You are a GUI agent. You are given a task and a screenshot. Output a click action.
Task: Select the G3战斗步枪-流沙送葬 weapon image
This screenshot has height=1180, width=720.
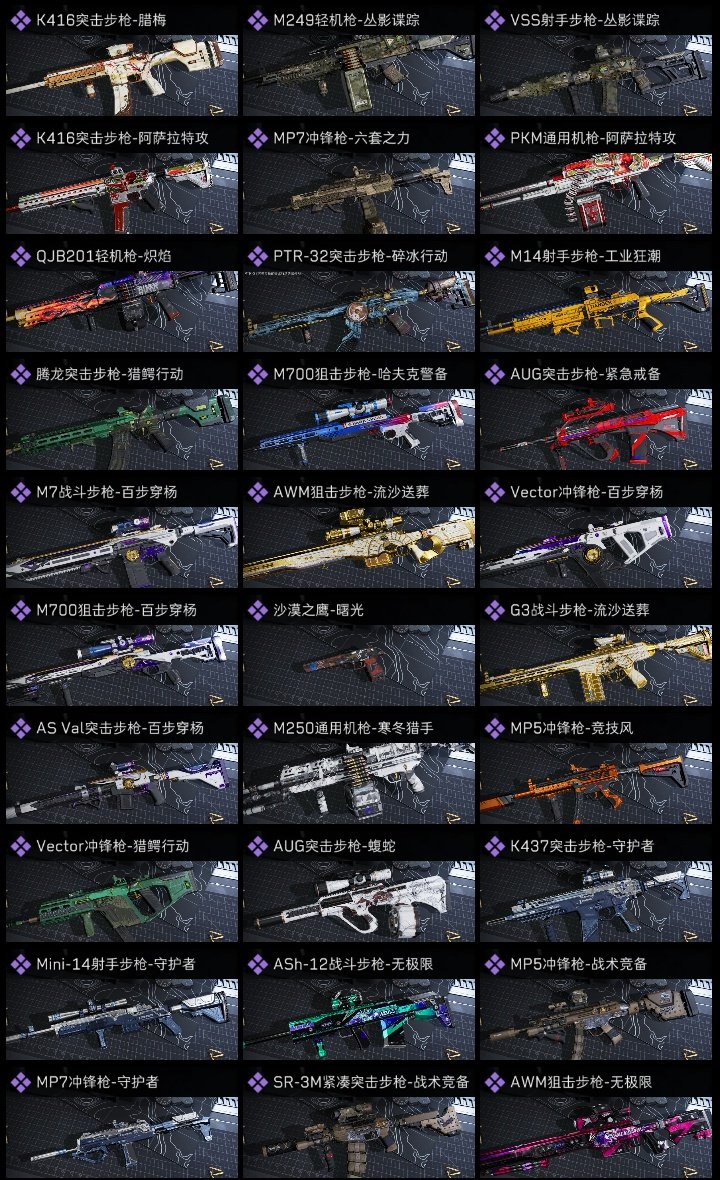596,665
